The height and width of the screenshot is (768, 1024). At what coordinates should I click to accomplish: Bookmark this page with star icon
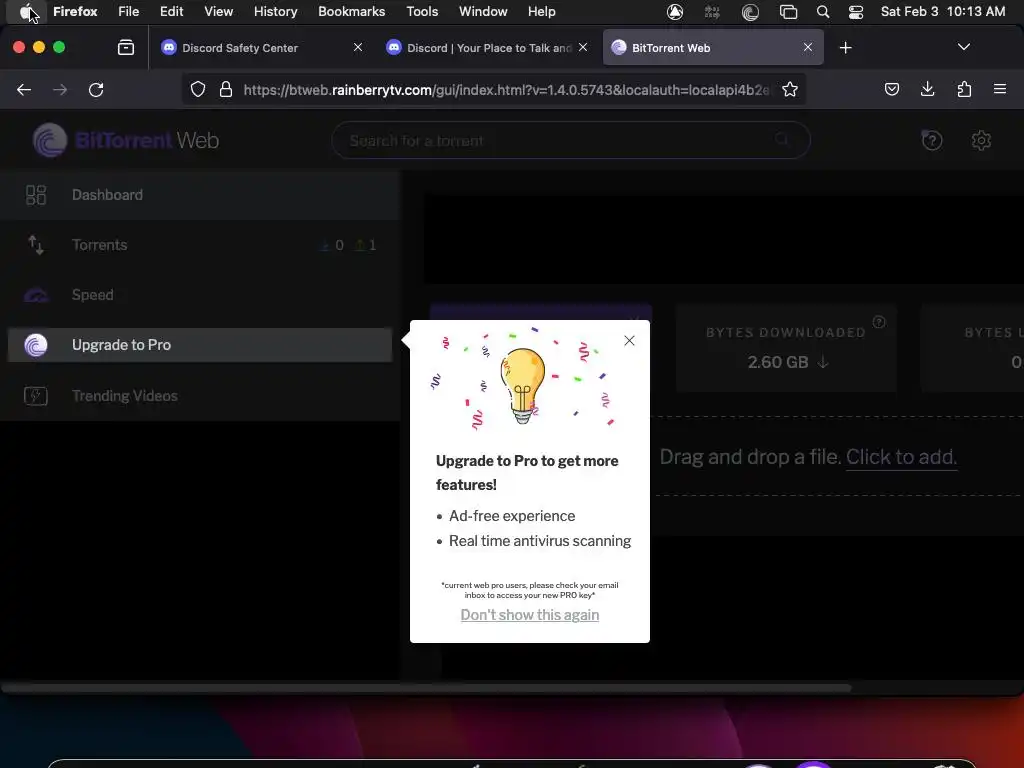[790, 89]
